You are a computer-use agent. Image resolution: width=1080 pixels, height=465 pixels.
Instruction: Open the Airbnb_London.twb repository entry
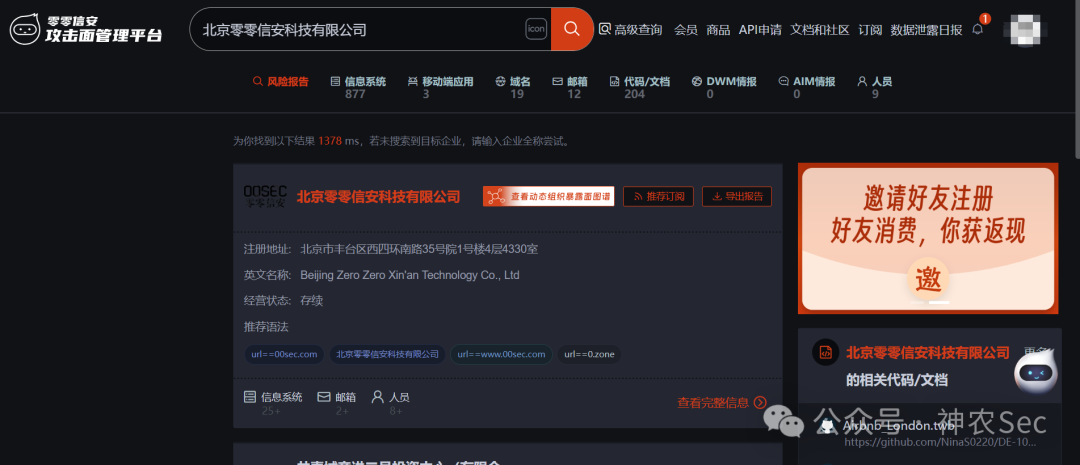(898, 426)
